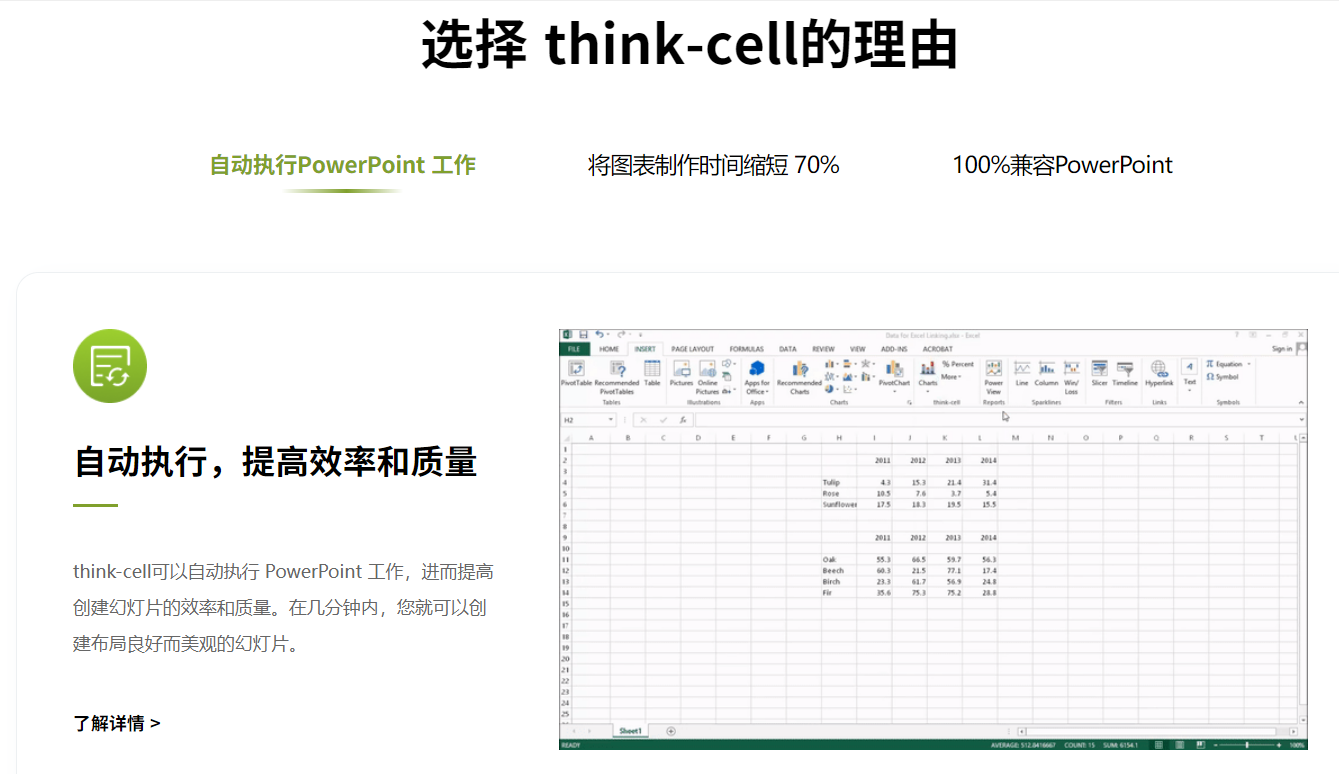Select the 100%兼容PowerPoint tab

click(1063, 165)
